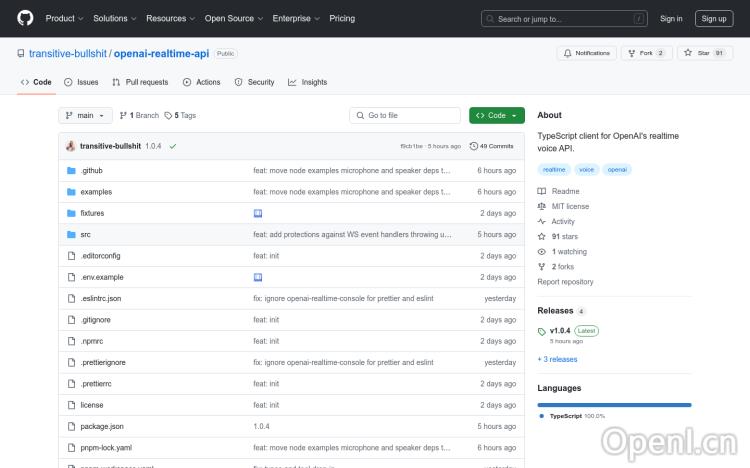750x468 pixels.
Task: Click the TypeScript language progress bar
Action: tap(614, 405)
